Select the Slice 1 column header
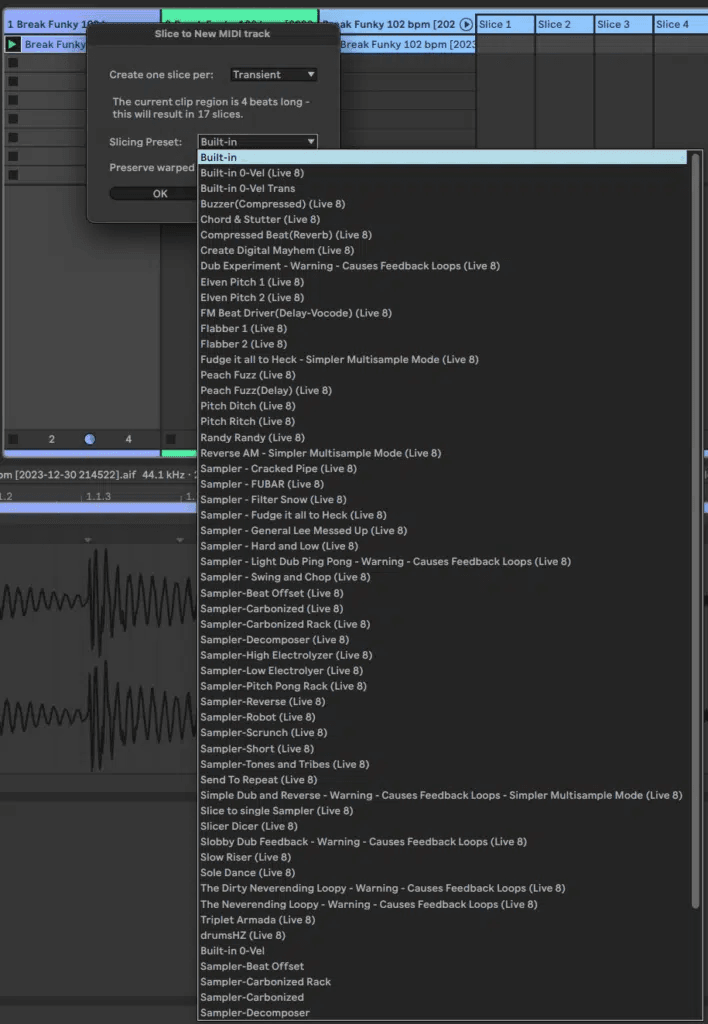Screen dimensions: 708x1024 pyautogui.click(x=506, y=25)
